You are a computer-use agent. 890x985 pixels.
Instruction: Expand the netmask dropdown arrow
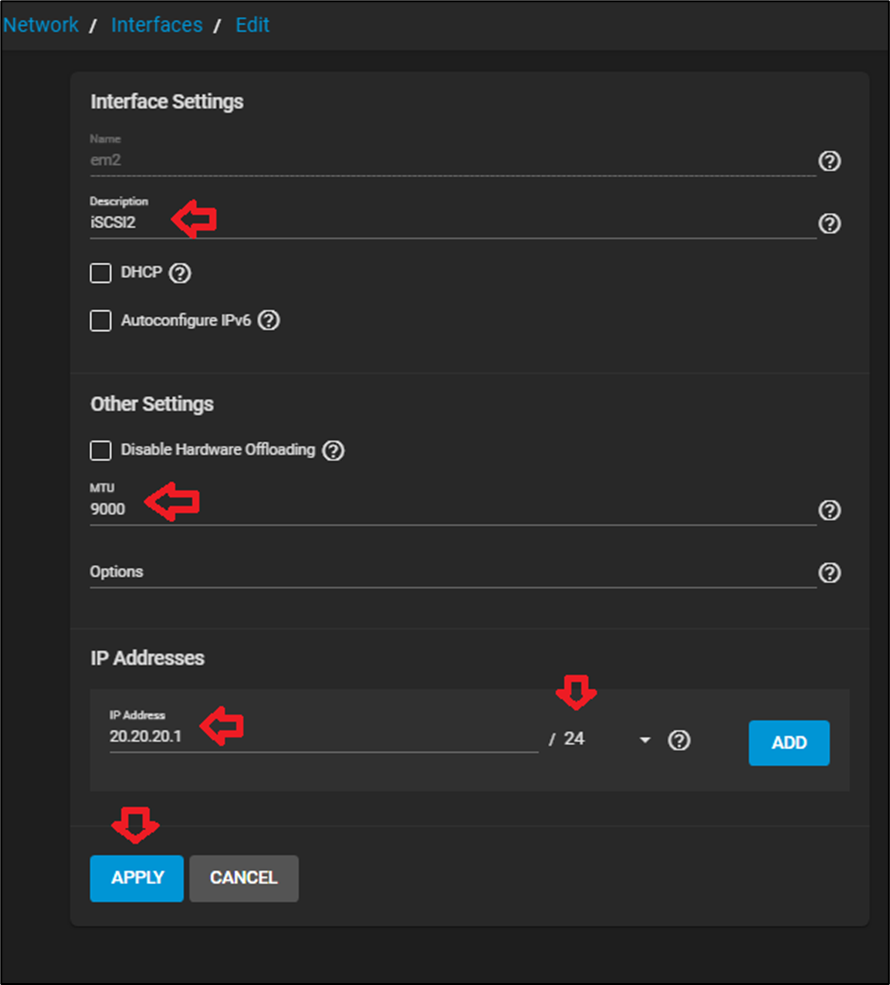(x=645, y=740)
